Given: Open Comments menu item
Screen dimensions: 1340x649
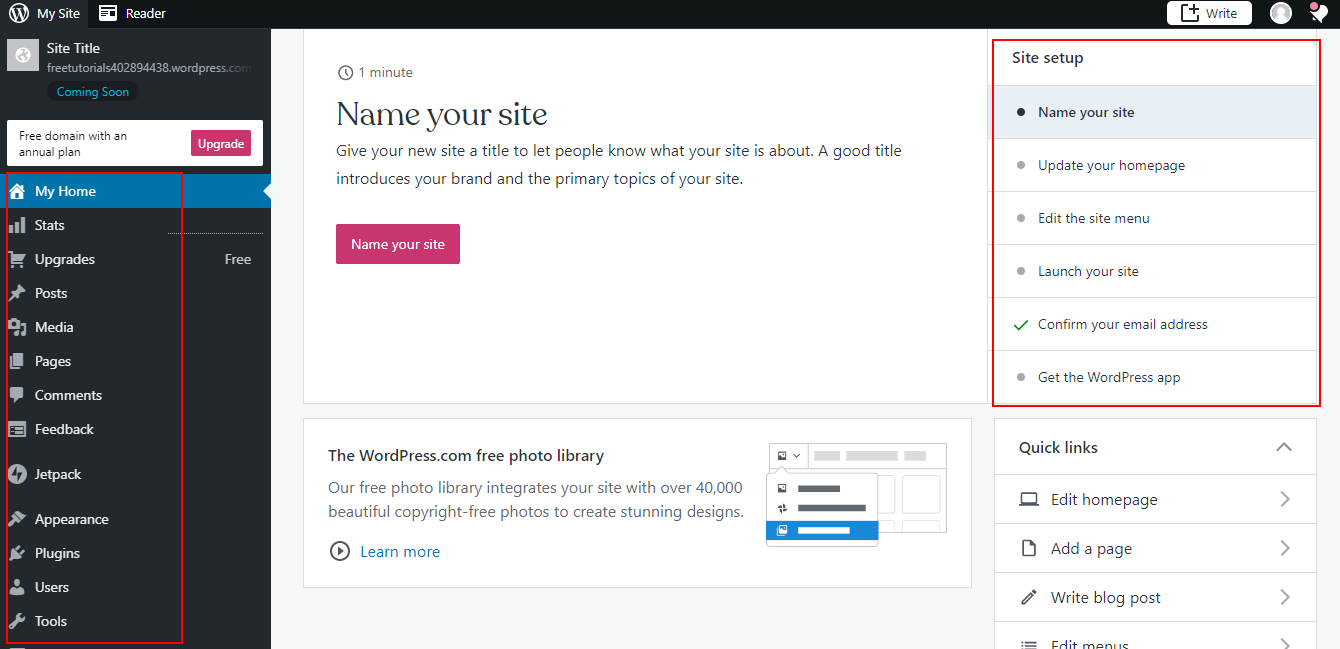Looking at the screenshot, I should (135, 395).
